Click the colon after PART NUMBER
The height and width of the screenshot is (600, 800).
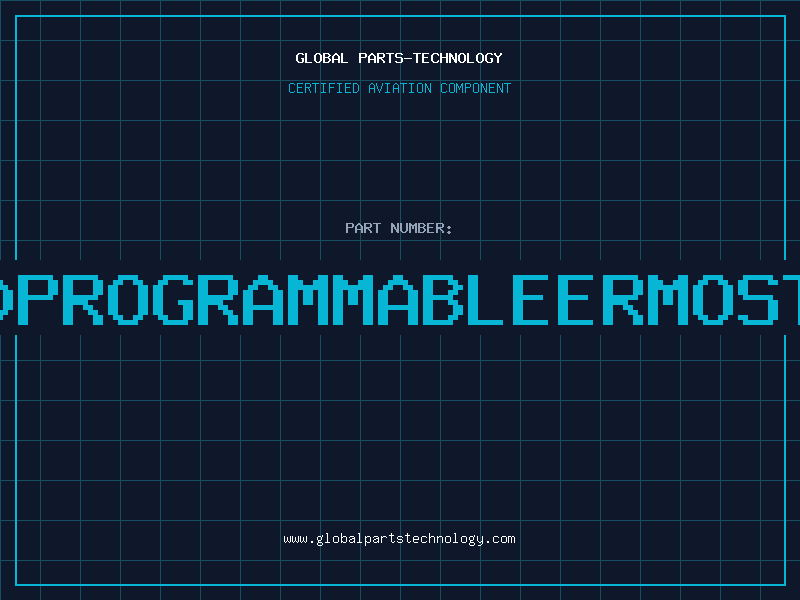point(448,230)
